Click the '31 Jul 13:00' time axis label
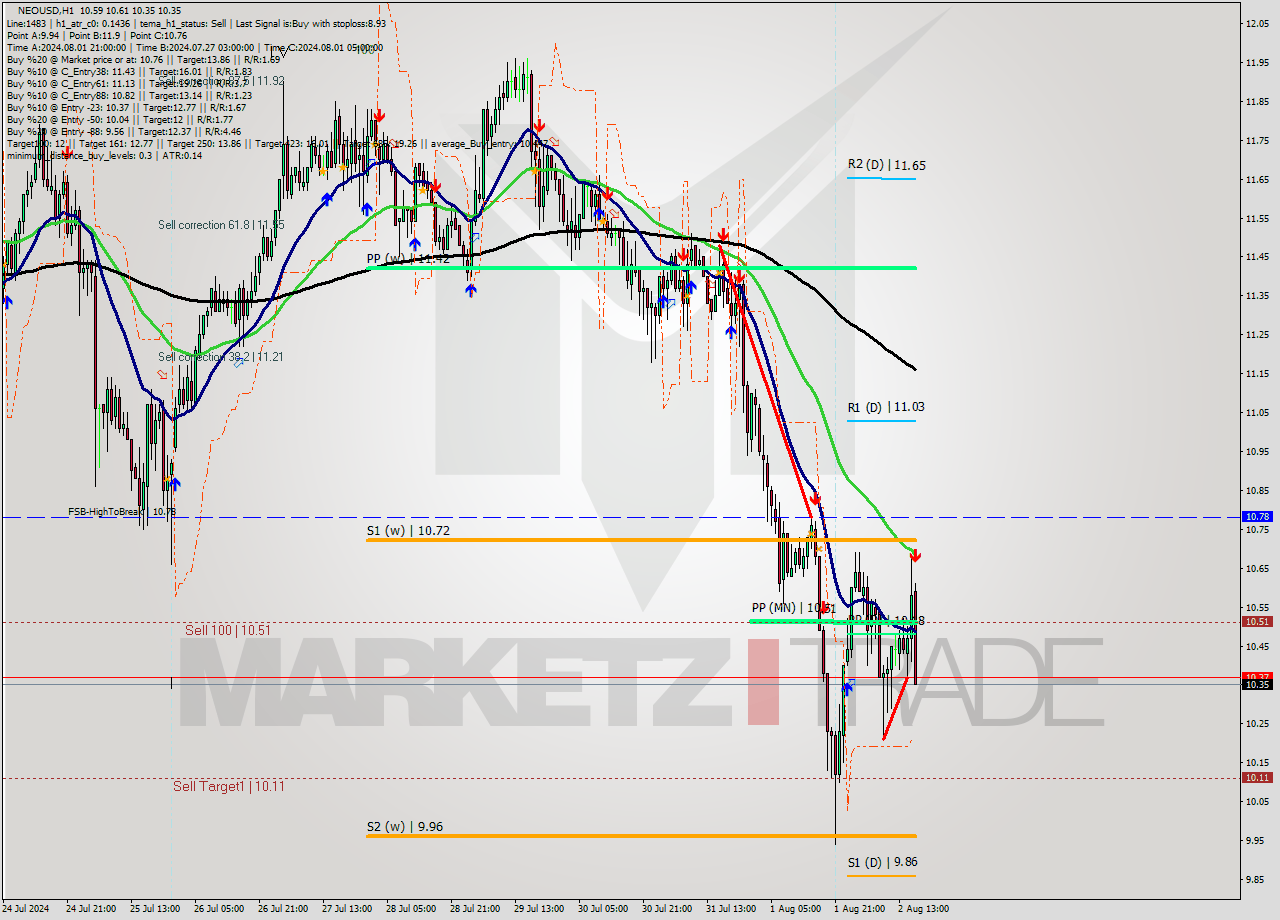Image resolution: width=1280 pixels, height=920 pixels. [732, 909]
